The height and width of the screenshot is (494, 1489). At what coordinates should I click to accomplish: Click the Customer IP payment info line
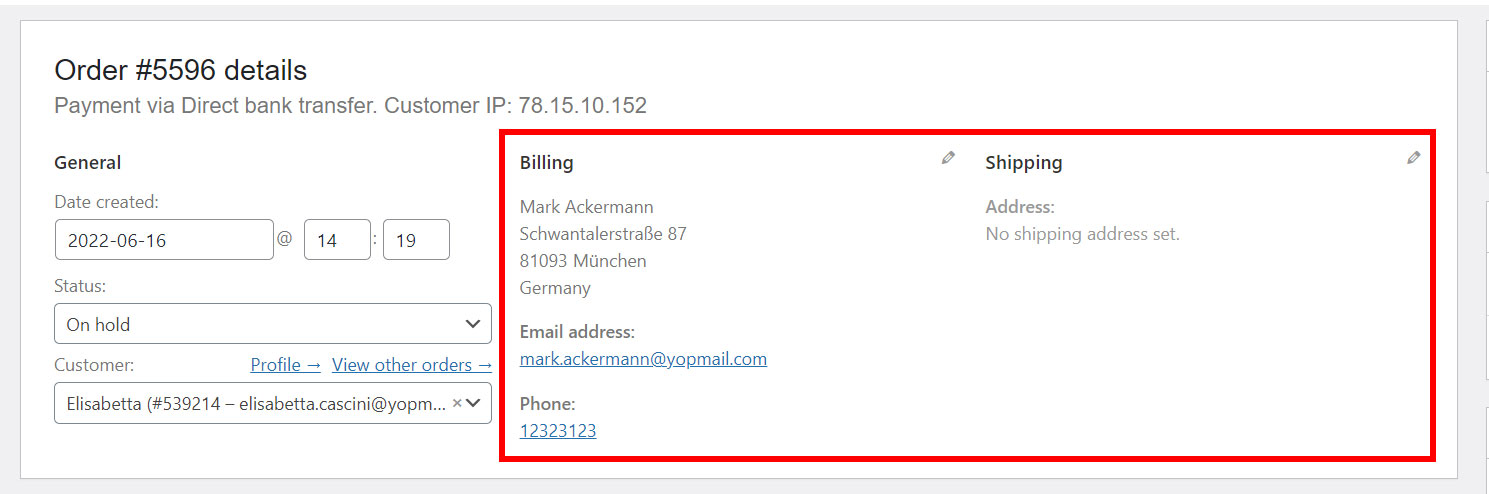[351, 105]
